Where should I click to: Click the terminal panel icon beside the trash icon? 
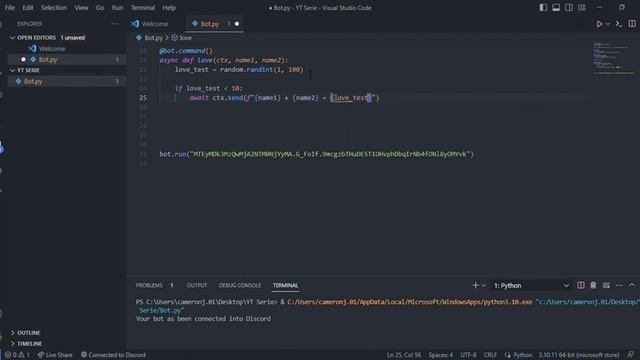click(606, 285)
